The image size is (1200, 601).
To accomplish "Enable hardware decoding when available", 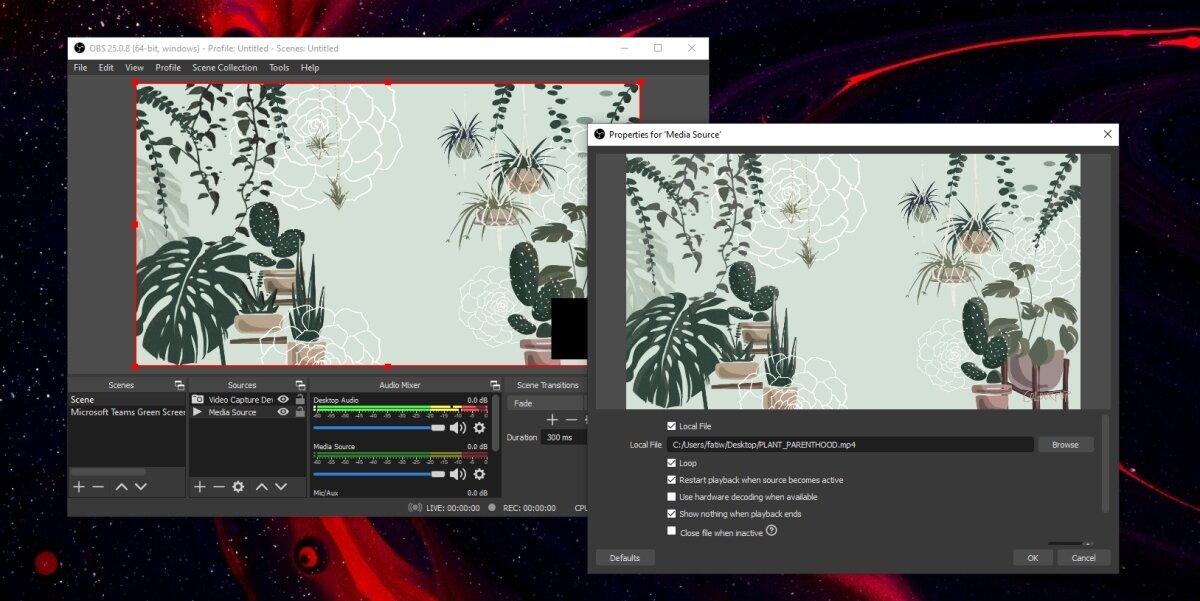I will point(673,496).
